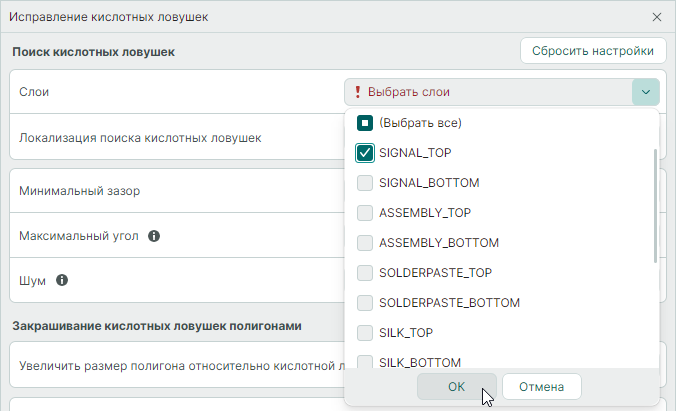Image resolution: width=676 pixels, height=411 pixels.
Task: Click Сбросить настройки button
Action: tap(593, 51)
